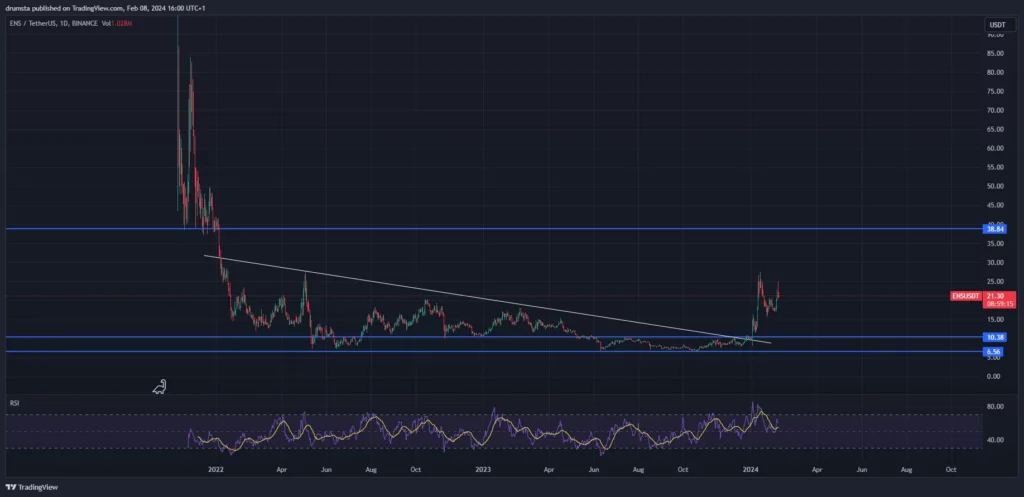The image size is (1024, 497).
Task: Click the 75.00 price axis label
Action: click(995, 92)
